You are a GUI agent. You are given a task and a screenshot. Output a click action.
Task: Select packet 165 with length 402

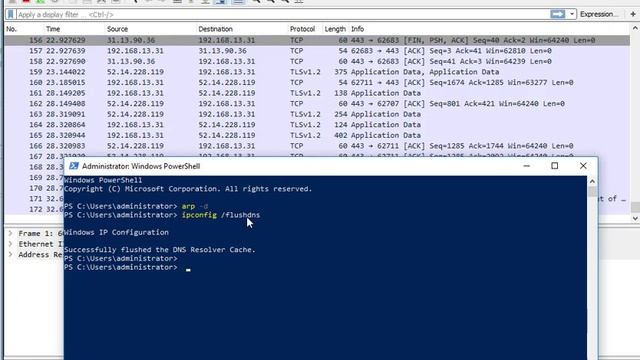[317, 136]
